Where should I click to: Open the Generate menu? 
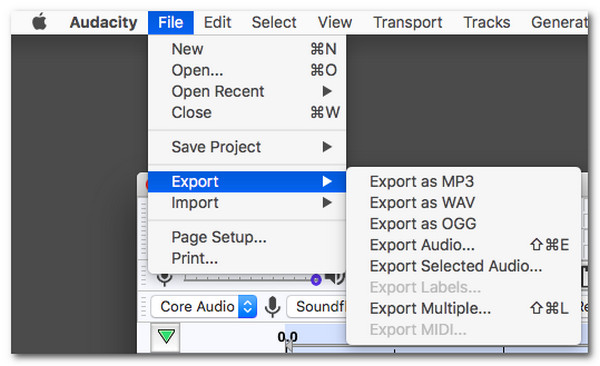point(559,23)
